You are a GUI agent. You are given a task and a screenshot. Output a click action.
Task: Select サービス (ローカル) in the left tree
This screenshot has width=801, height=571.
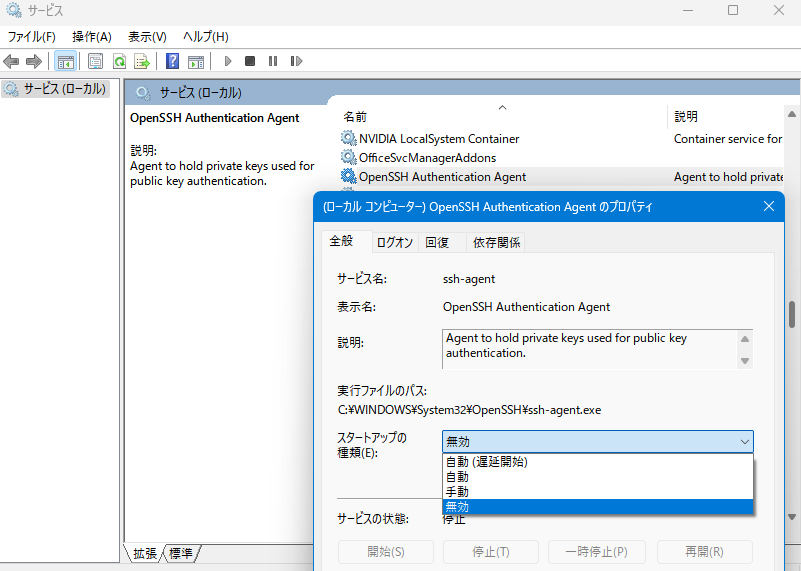coord(55,89)
